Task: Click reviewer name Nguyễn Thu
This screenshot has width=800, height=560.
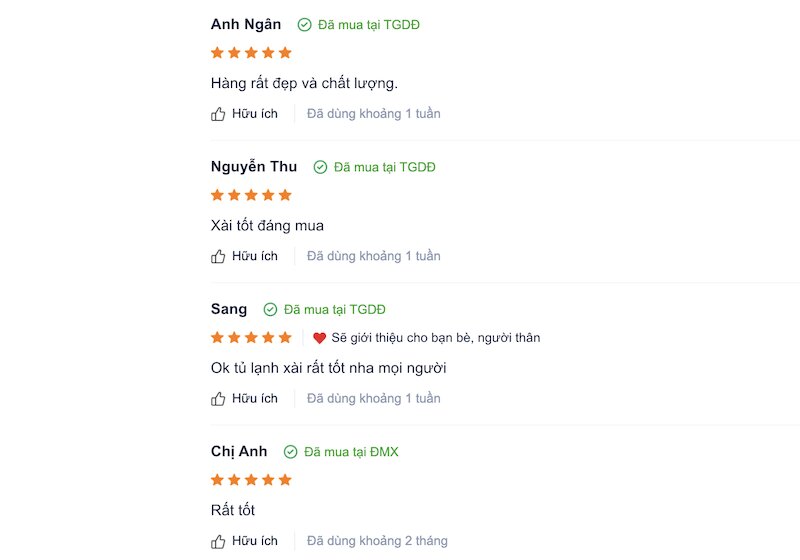Action: [254, 167]
